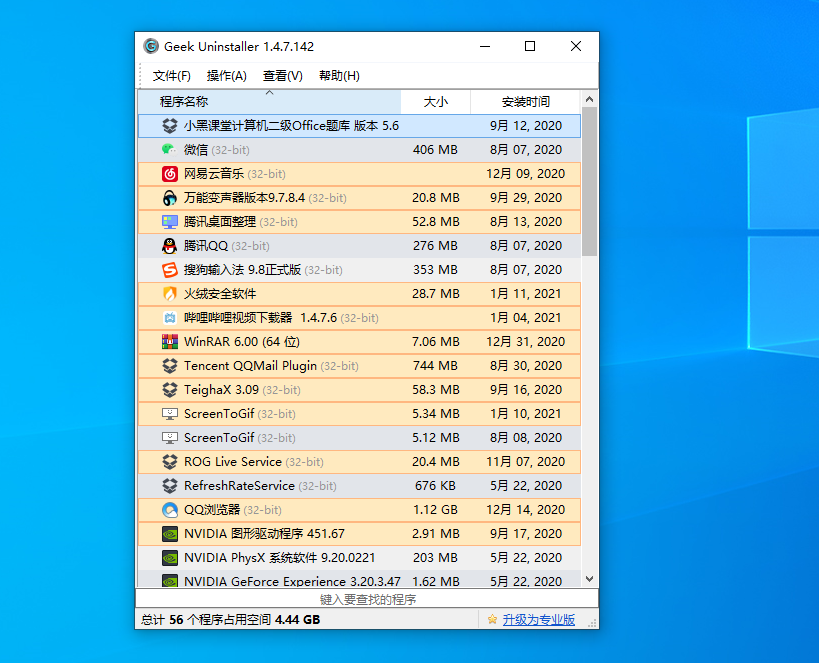
Task: Click the 1月 11, 2021 install date
Action: 525,294
